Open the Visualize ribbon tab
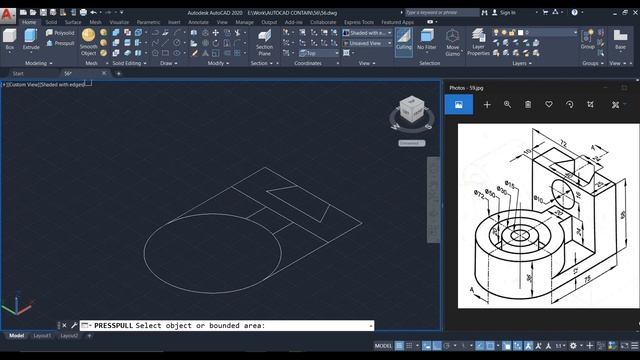Image resolution: width=640 pixels, height=360 pixels. point(119,22)
